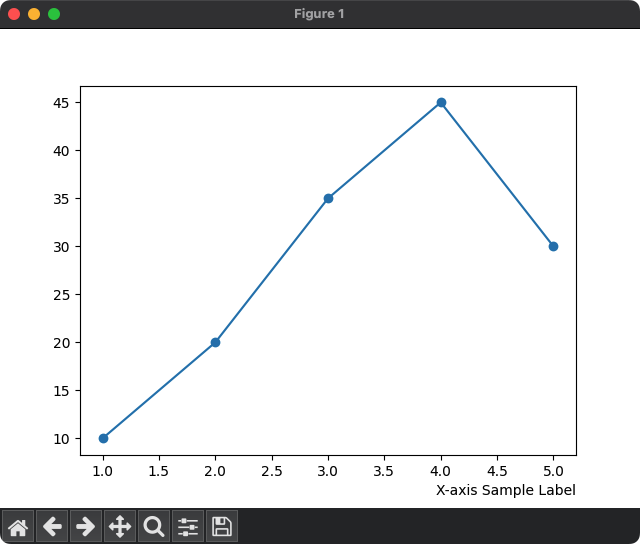This screenshot has height=544, width=640.
Task: Save the figure with the floppy icon
Action: tap(222, 526)
